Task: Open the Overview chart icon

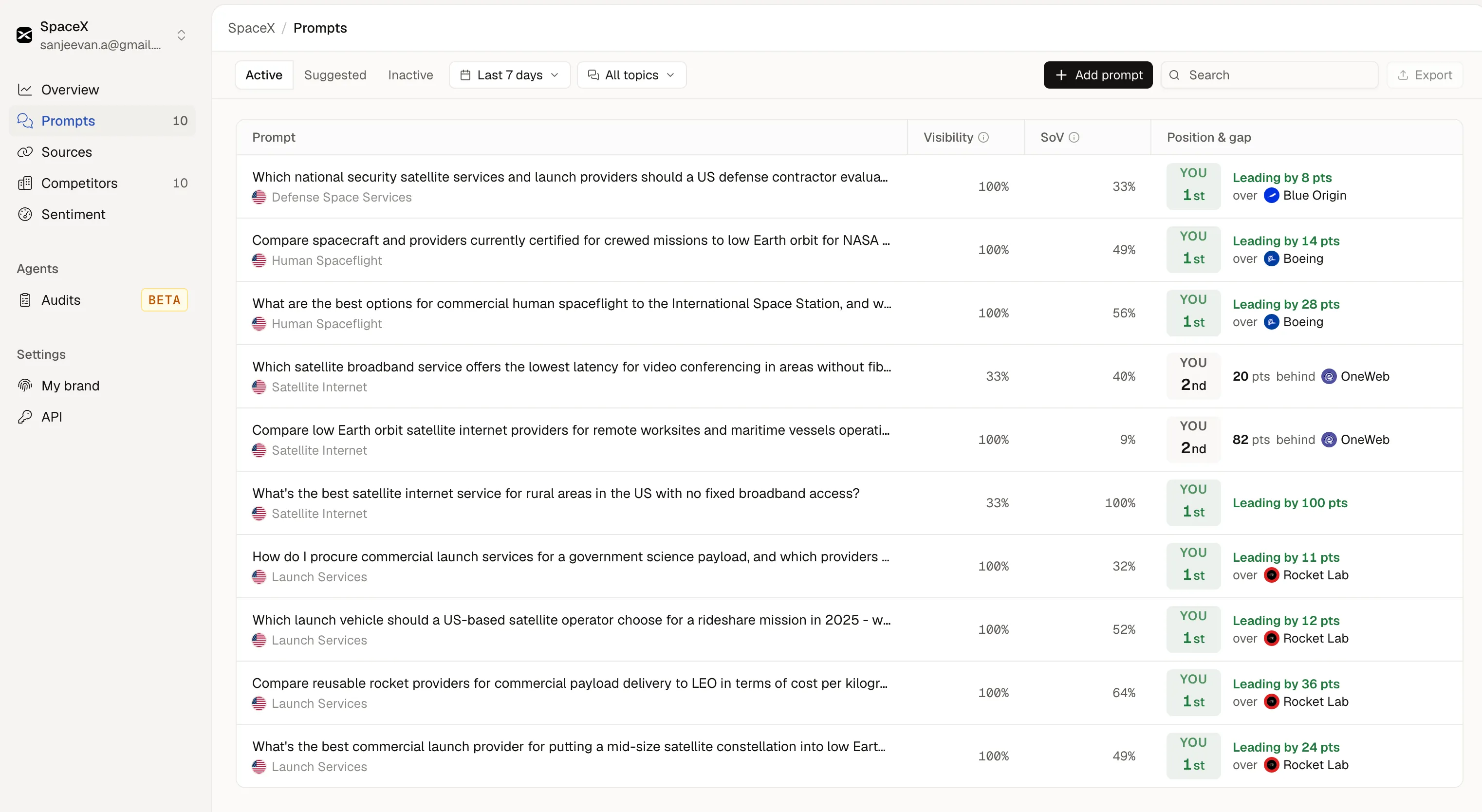Action: point(25,90)
